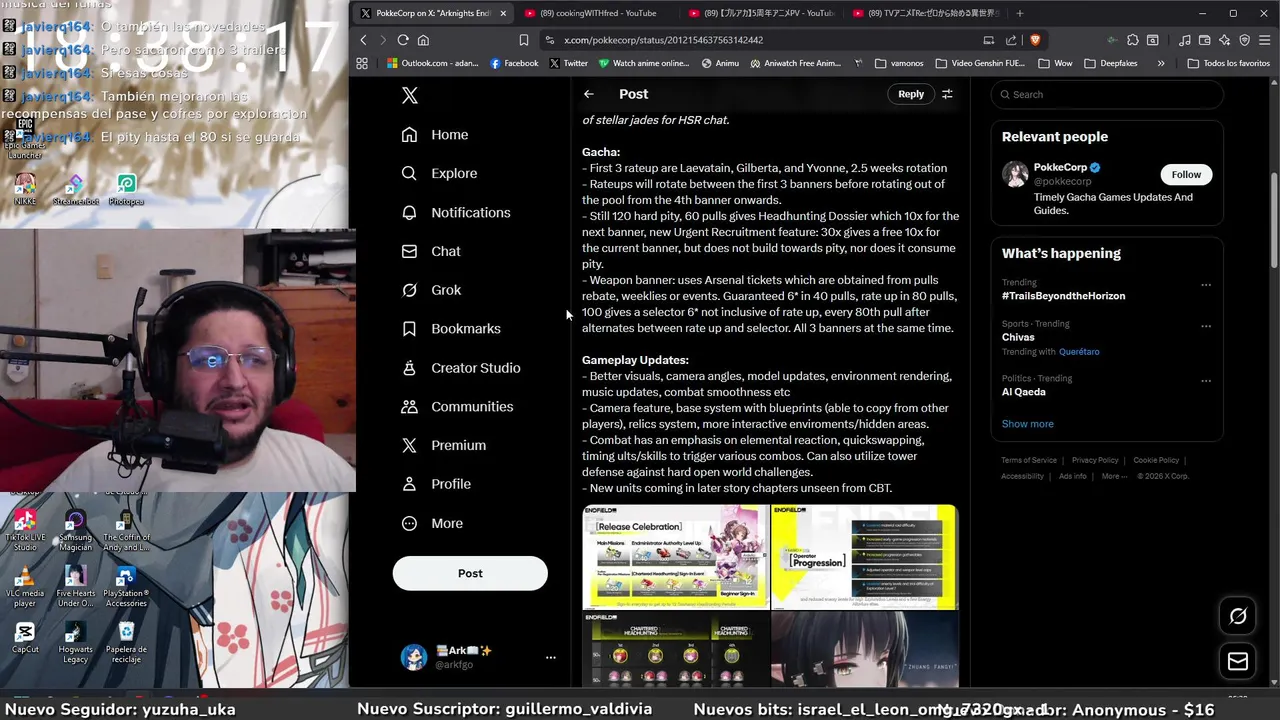
Task: Show more bookmarks overflow chevron
Action: click(x=1161, y=63)
